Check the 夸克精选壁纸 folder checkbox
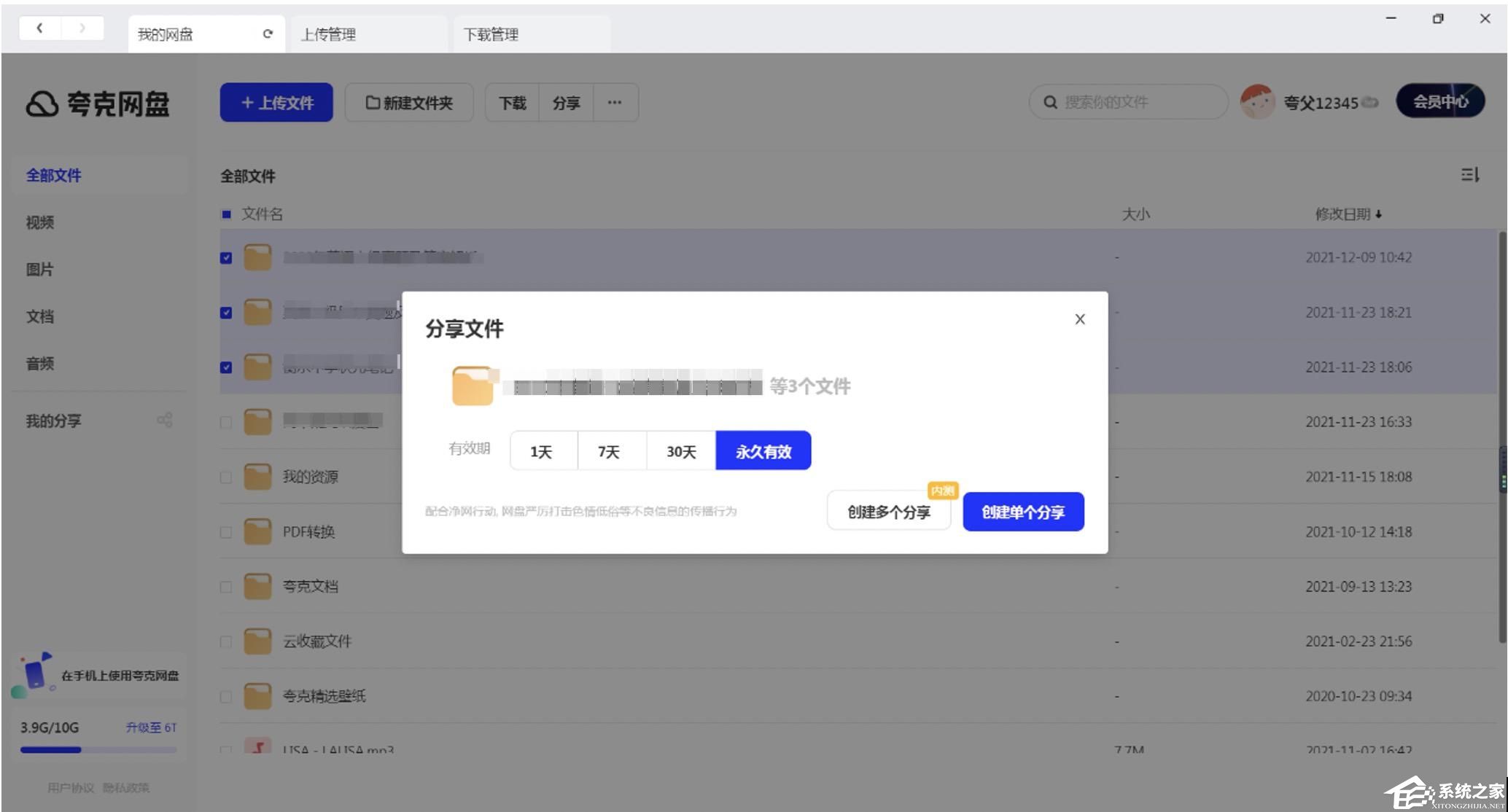 [226, 697]
